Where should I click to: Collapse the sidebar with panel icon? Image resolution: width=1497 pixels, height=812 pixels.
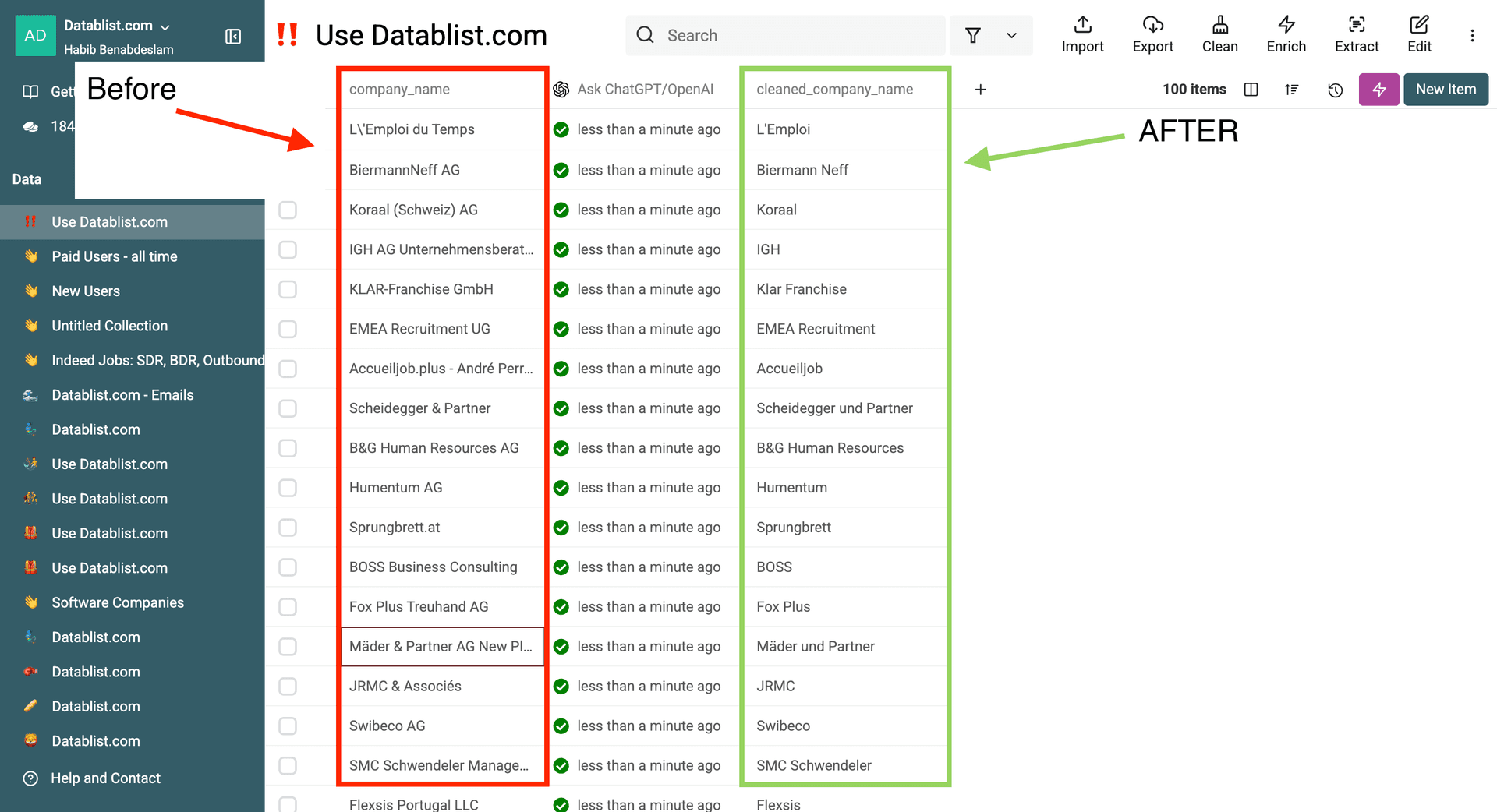point(233,37)
